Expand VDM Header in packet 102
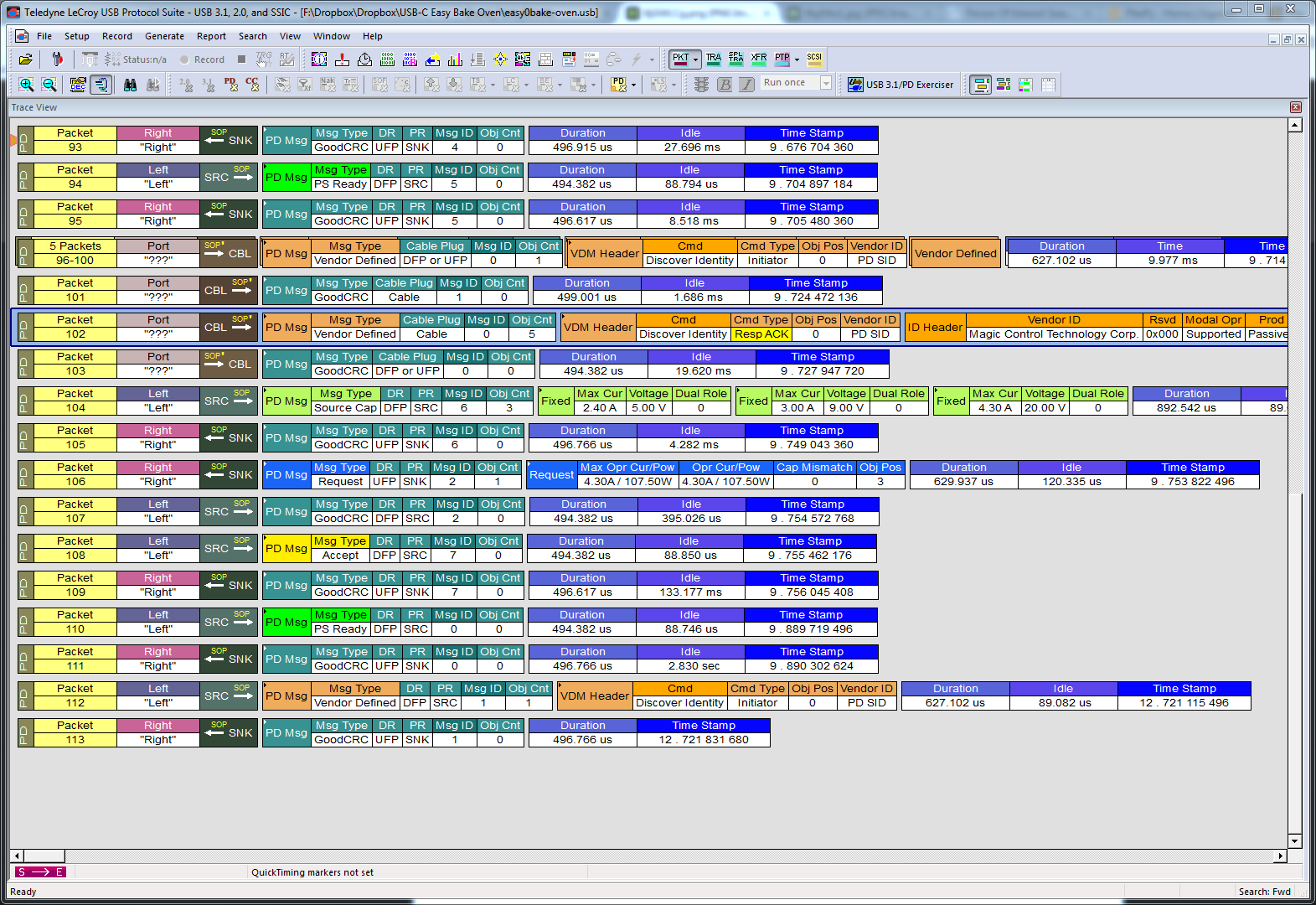Screen dimensions: 1316x905 click(x=598, y=327)
